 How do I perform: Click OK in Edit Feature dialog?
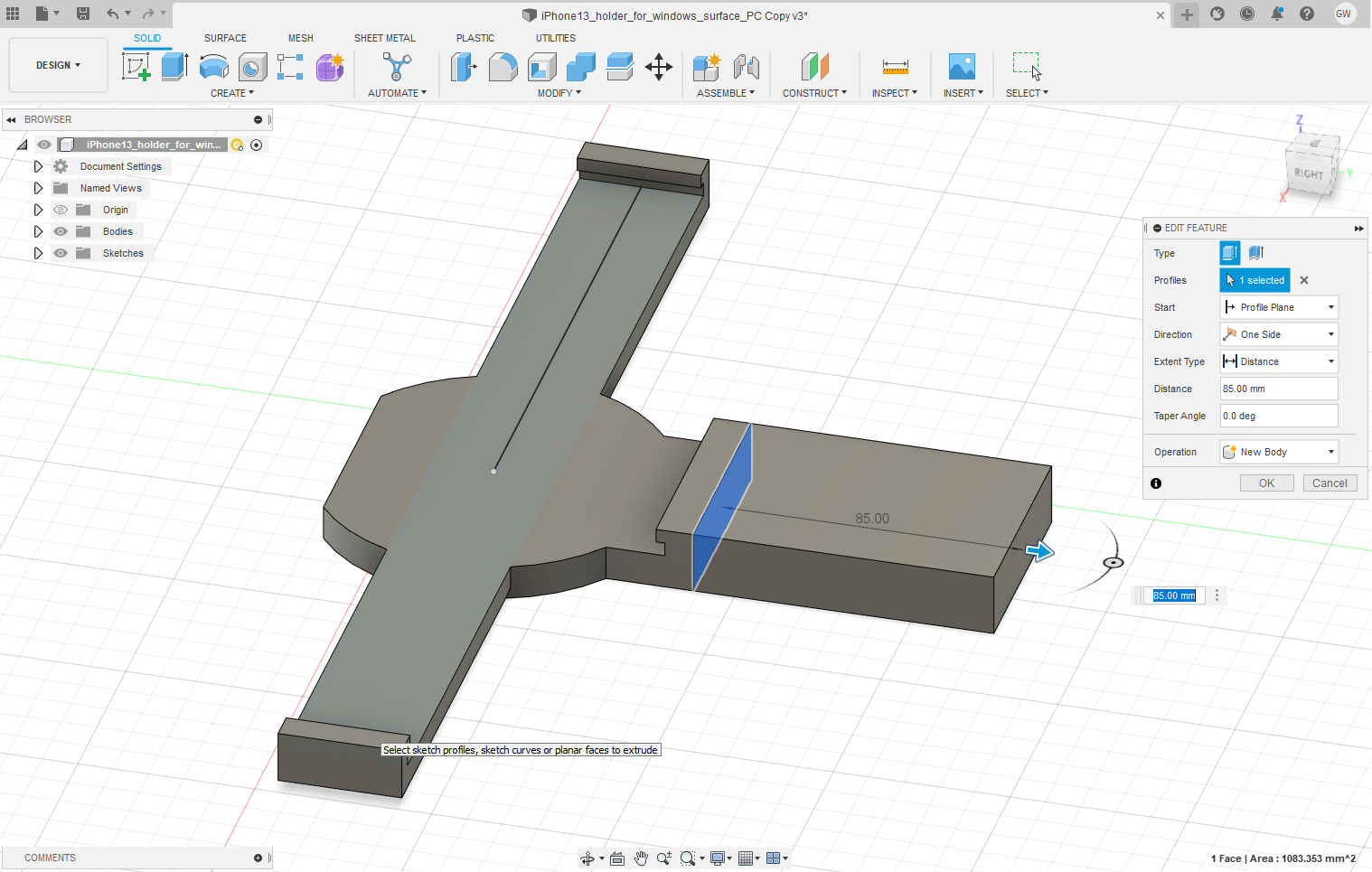click(x=1266, y=483)
